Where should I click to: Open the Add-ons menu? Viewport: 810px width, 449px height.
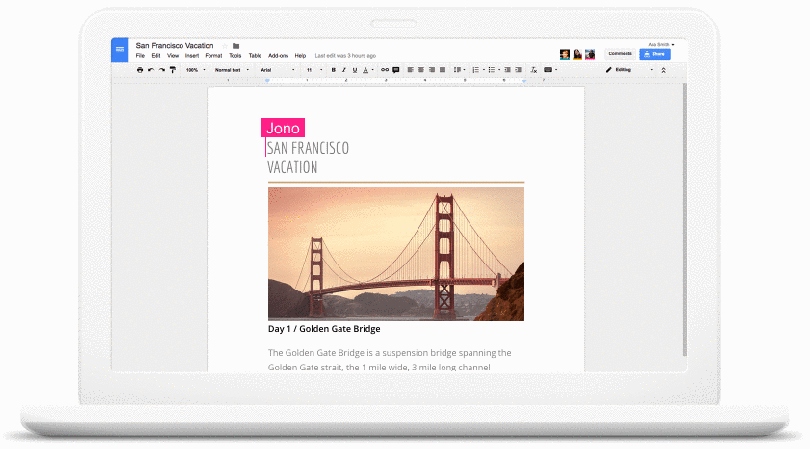pyautogui.click(x=278, y=56)
